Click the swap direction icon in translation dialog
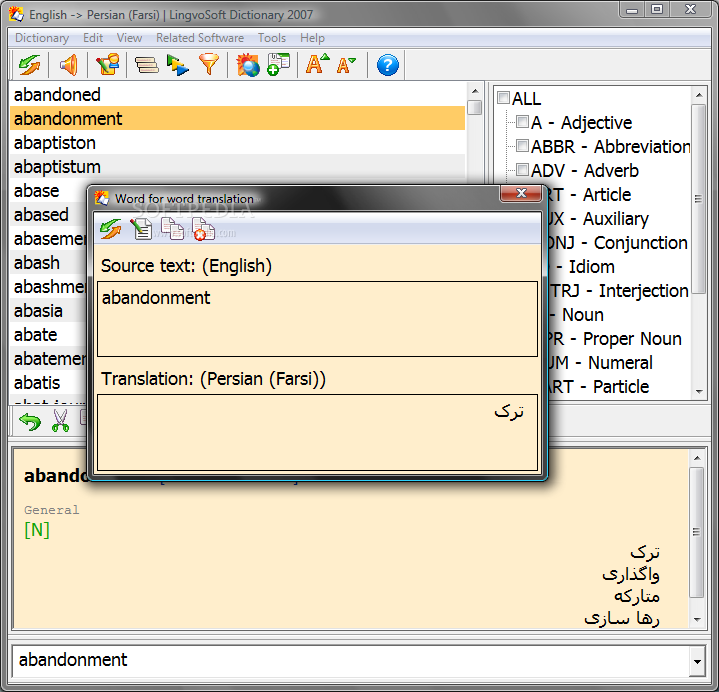The width and height of the screenshot is (719, 692). (x=111, y=228)
